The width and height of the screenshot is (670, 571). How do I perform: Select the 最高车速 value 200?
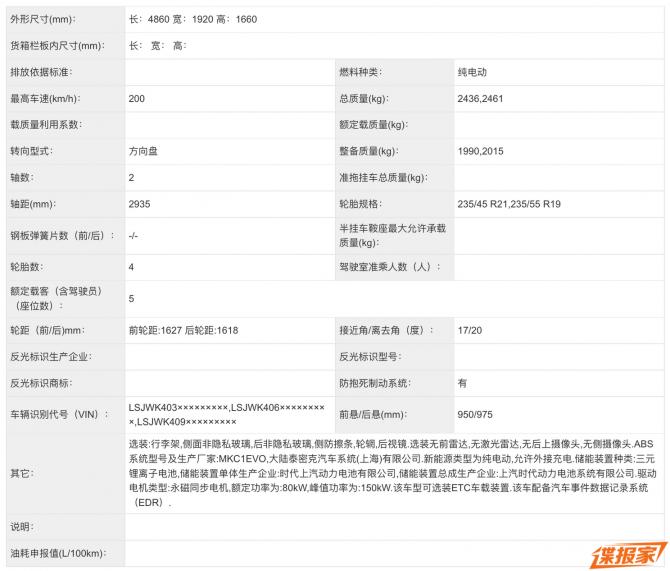click(137, 98)
